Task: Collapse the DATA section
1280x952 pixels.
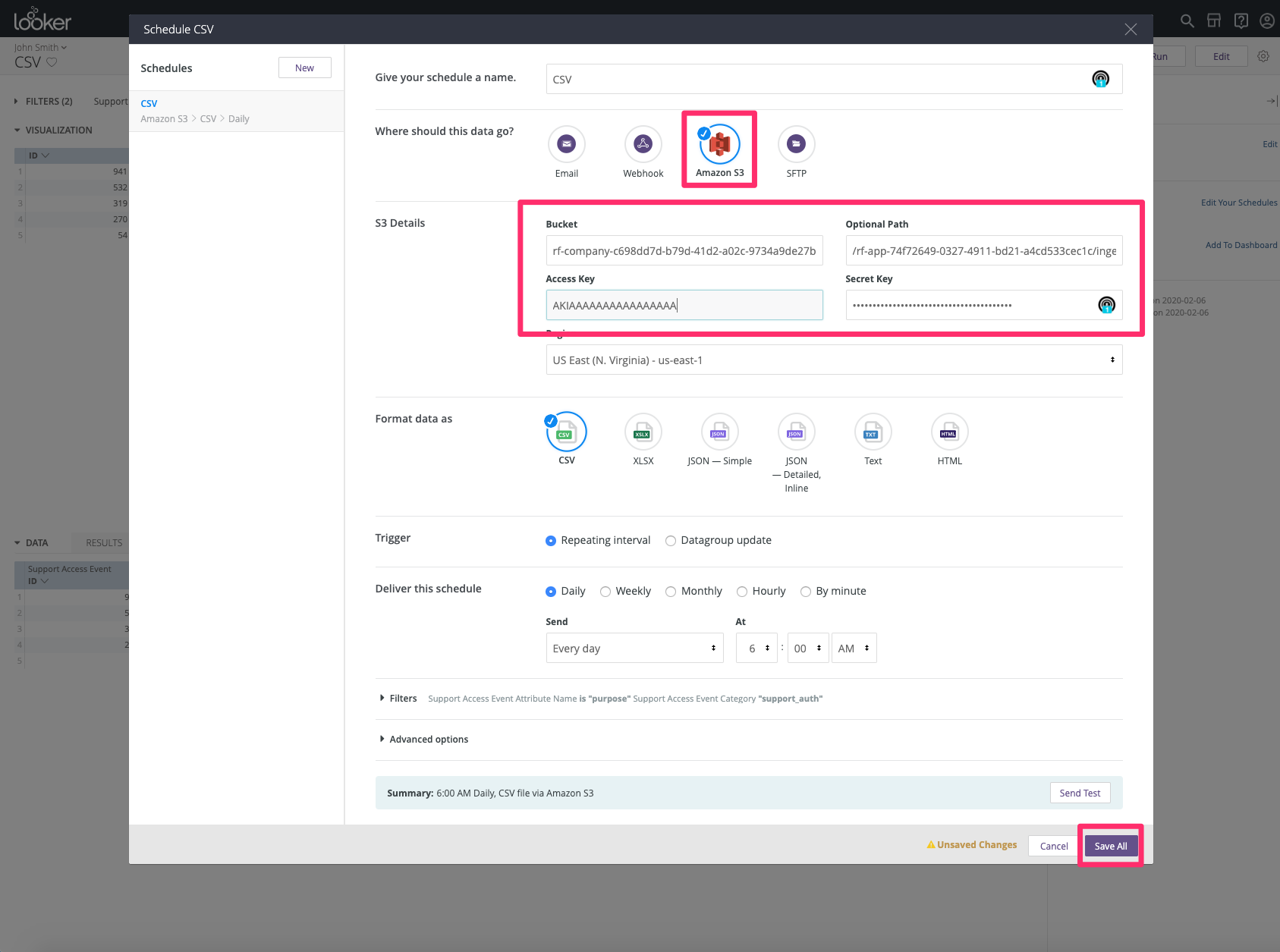Action: 30,542
